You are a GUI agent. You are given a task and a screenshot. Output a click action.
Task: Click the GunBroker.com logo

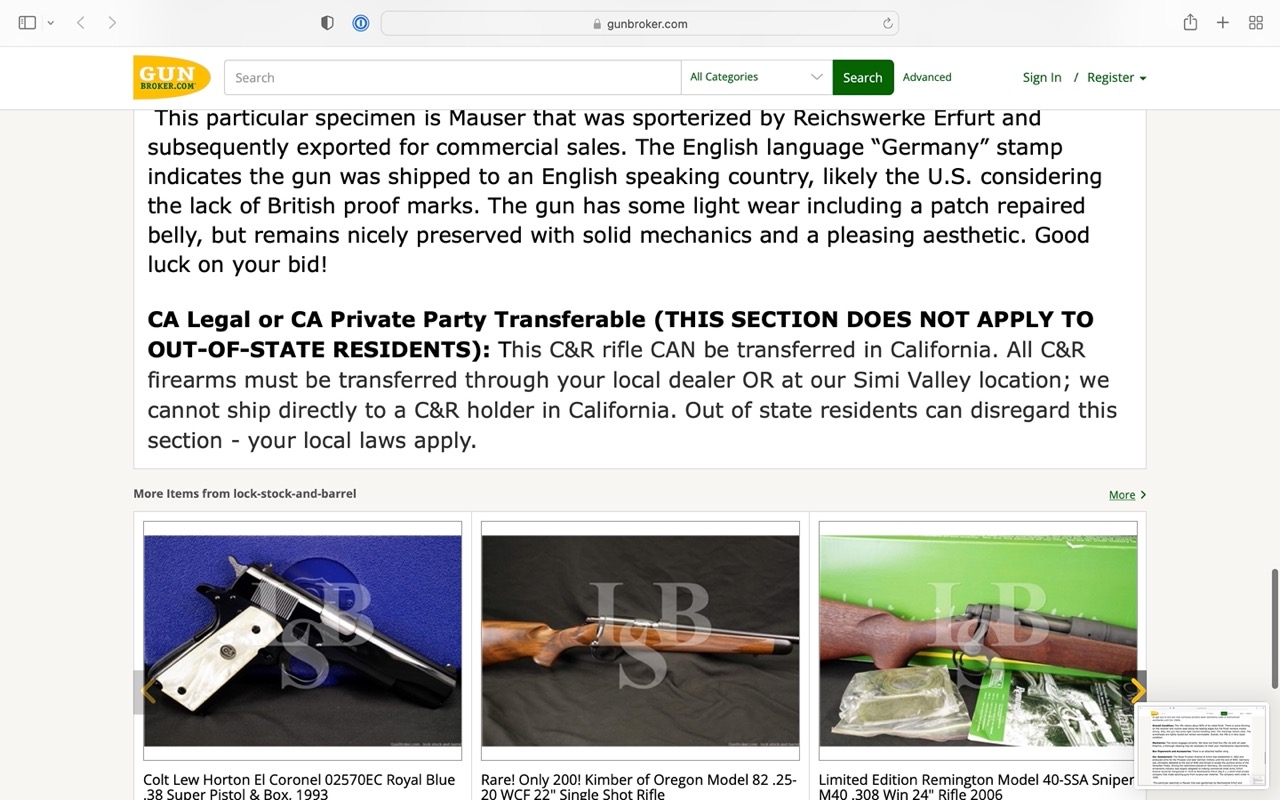point(172,77)
